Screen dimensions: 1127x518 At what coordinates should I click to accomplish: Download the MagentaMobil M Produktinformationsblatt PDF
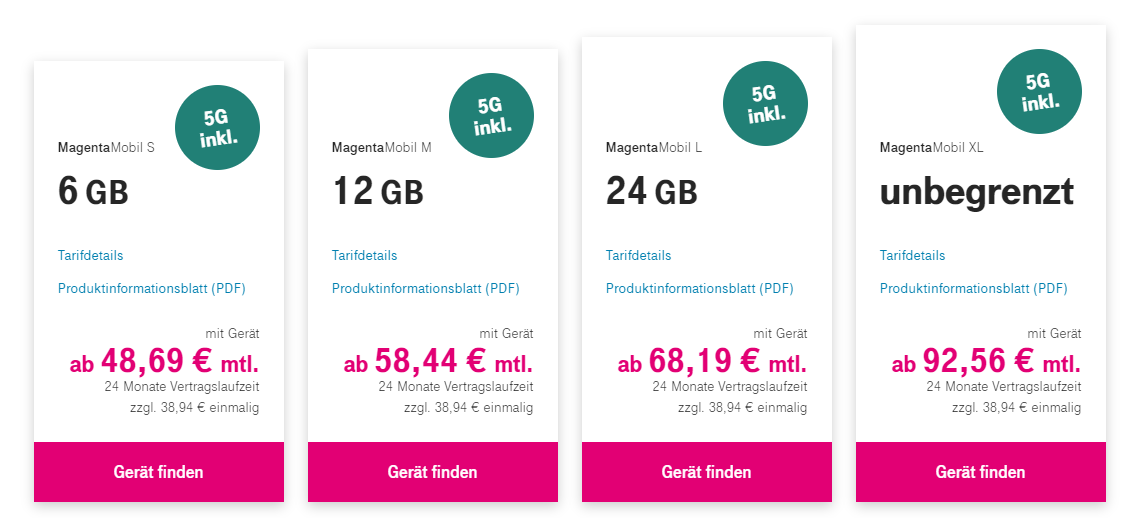click(426, 289)
